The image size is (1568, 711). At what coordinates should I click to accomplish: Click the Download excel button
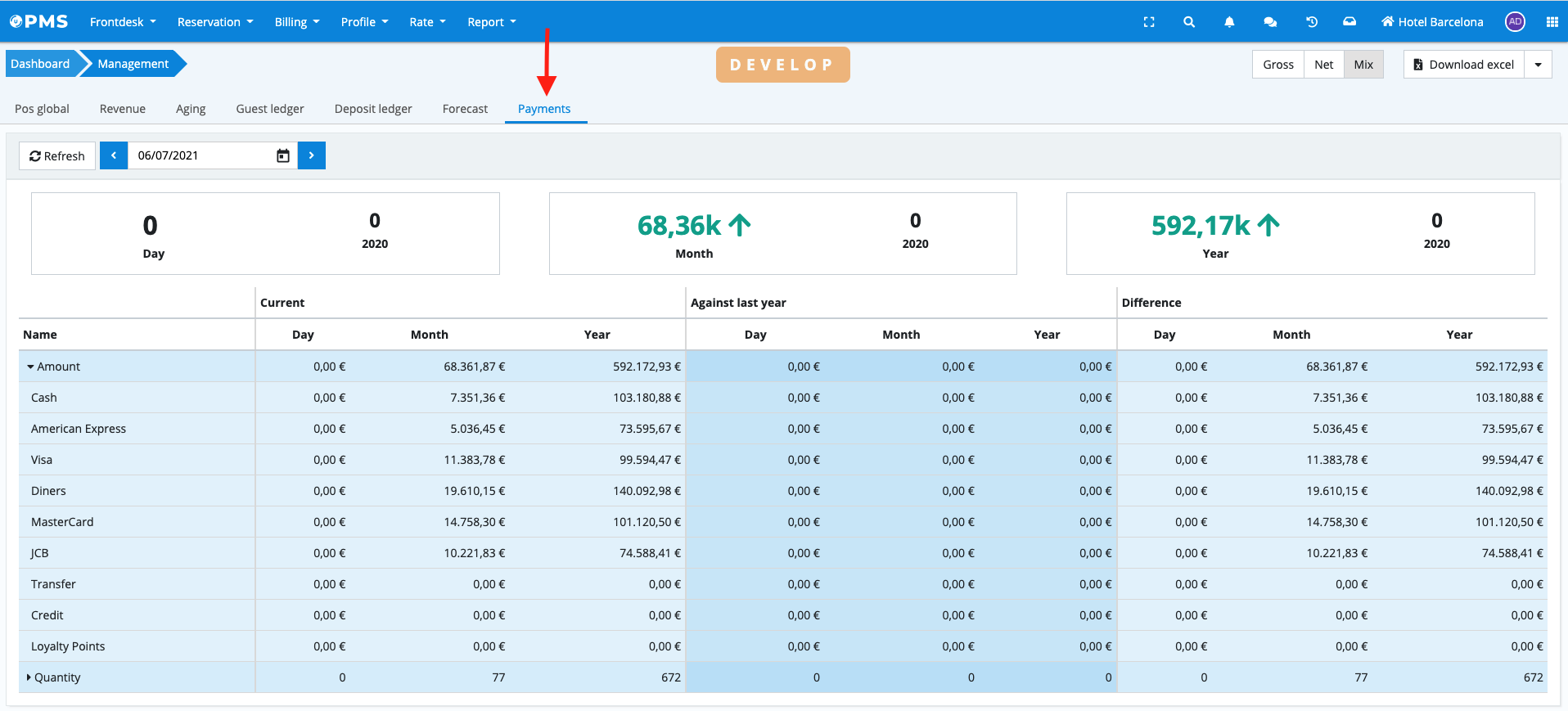pyautogui.click(x=1464, y=65)
